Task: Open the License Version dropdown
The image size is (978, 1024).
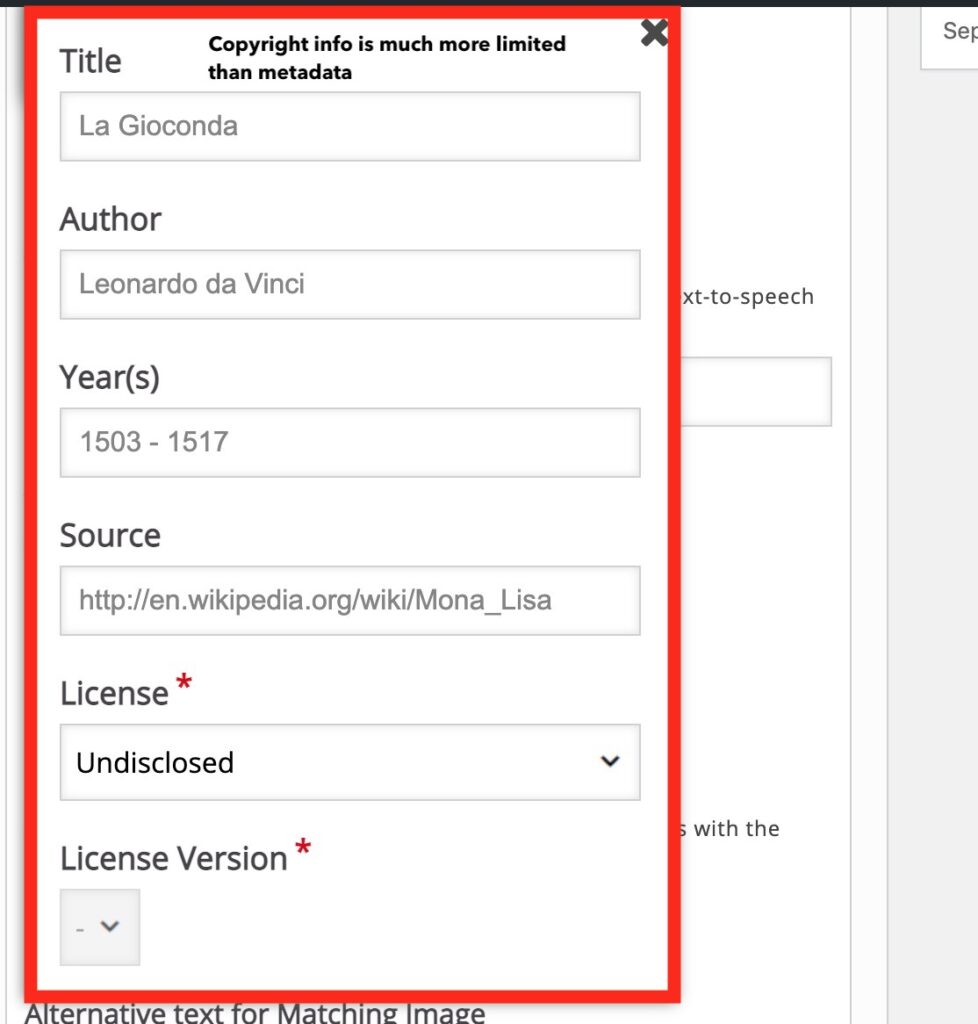Action: click(x=99, y=927)
